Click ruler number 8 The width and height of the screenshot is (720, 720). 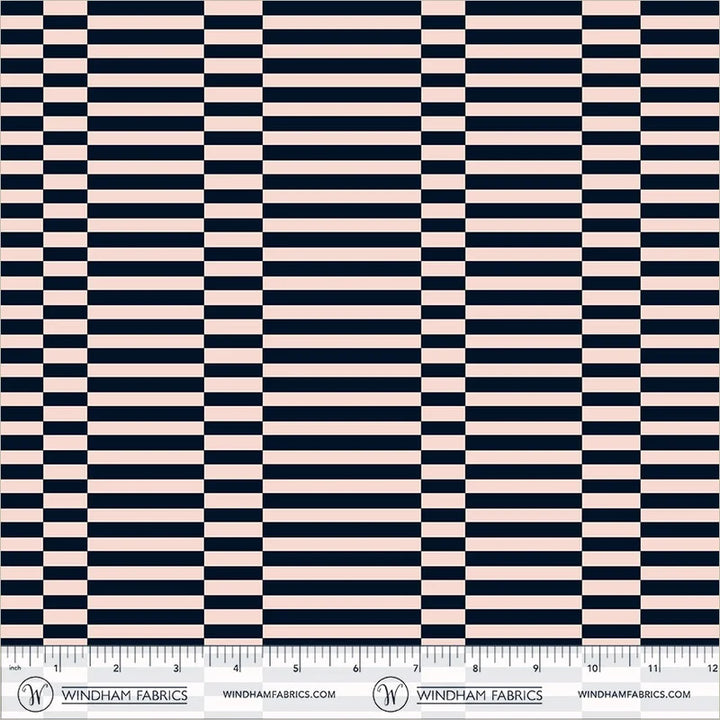coord(475,668)
